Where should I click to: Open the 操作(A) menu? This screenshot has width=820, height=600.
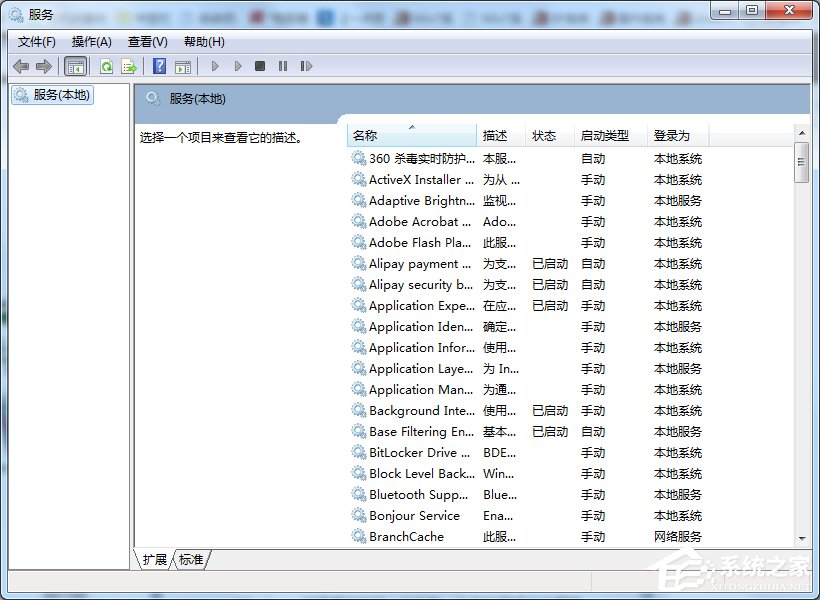[x=92, y=41]
